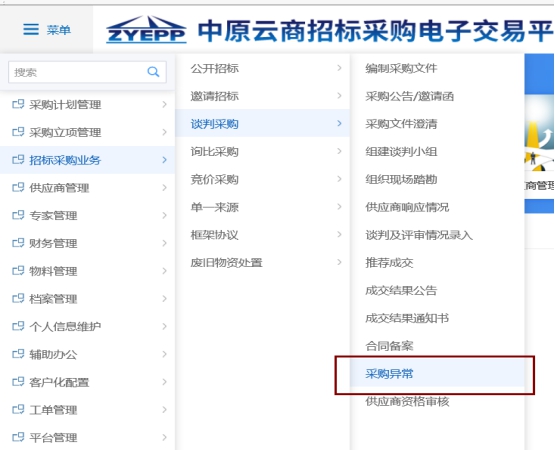Image resolution: width=555 pixels, height=450 pixels.
Task: Expand the 询比采购 submenu arrow
Action: pyautogui.click(x=339, y=151)
